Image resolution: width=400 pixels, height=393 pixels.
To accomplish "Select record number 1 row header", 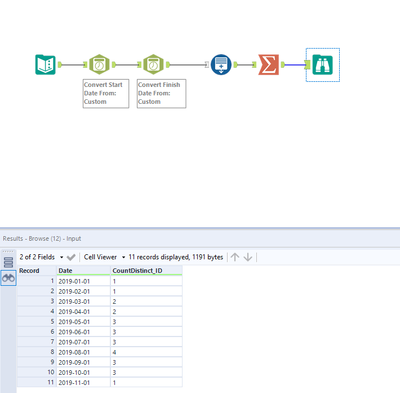I will [x=37, y=281].
